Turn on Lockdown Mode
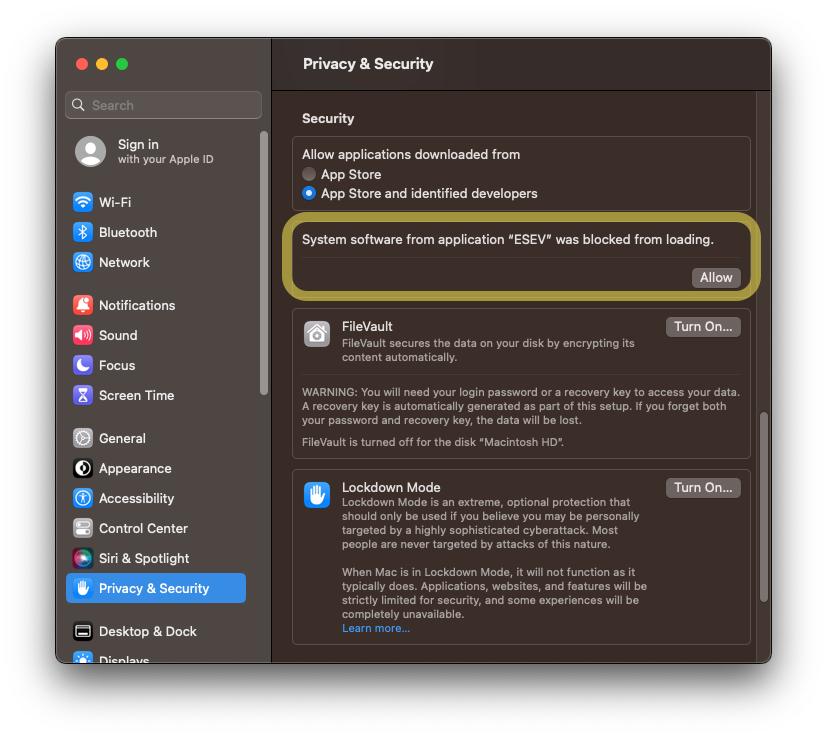Screen dimensions: 827x737 click(703, 487)
